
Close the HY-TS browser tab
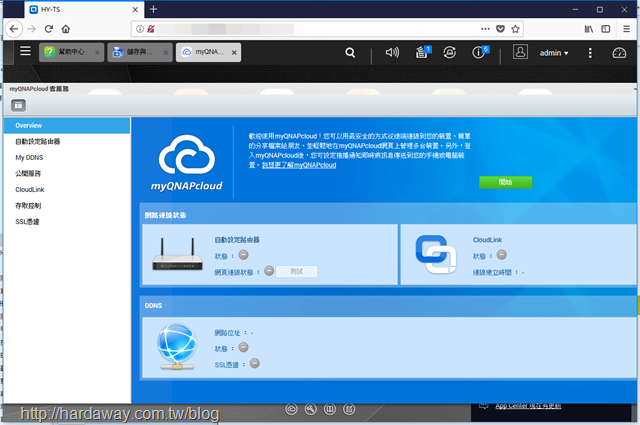click(x=136, y=9)
